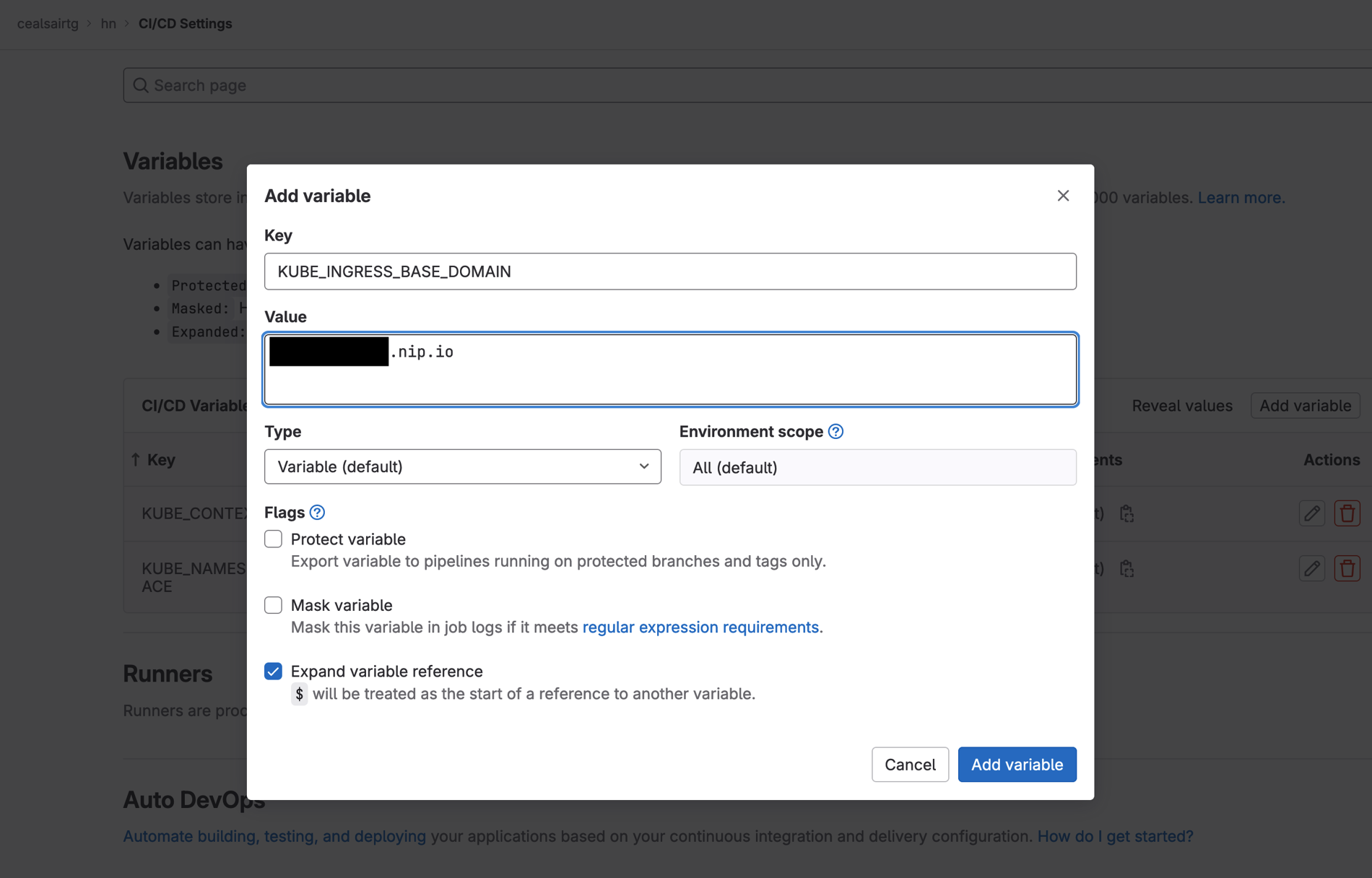
Task: Copy value icon in KUBE_CONTEXT row
Action: tap(1126, 513)
